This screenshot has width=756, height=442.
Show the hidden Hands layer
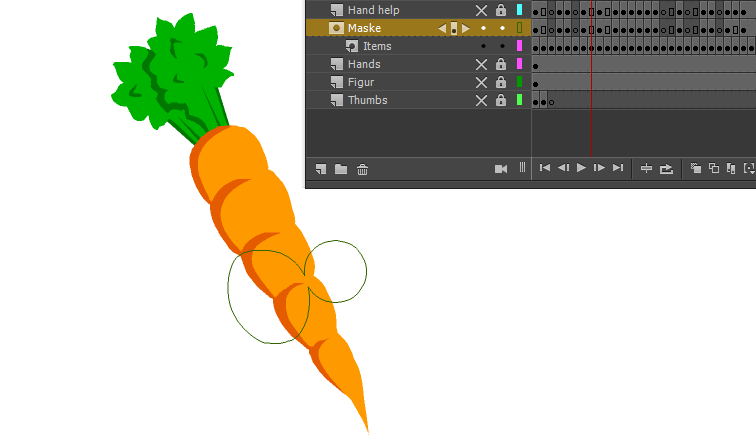481,65
